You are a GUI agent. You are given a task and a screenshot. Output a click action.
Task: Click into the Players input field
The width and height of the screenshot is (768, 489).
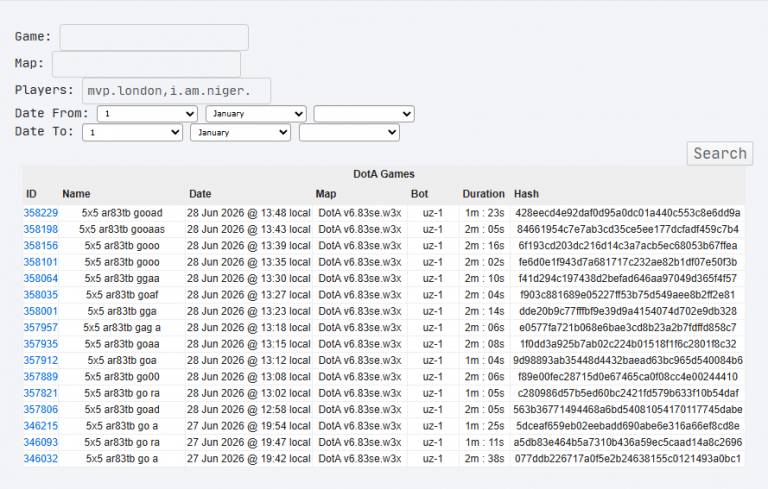[x=176, y=91]
